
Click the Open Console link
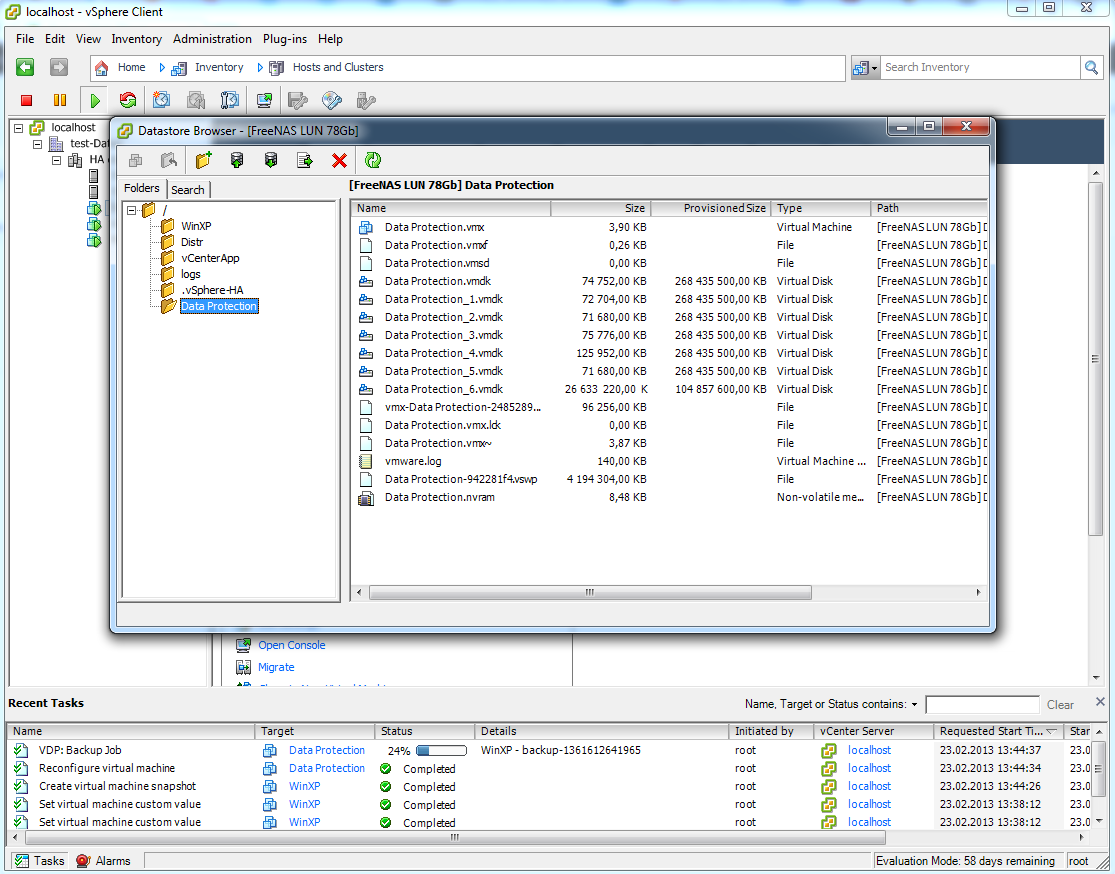pos(292,645)
